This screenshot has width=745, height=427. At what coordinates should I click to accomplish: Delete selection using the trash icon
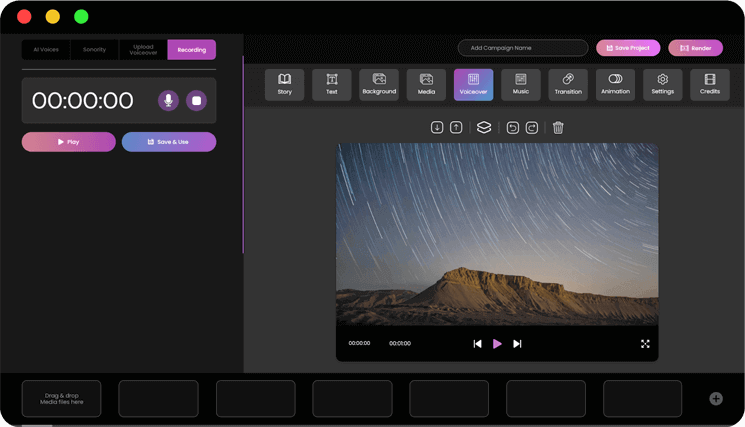pyautogui.click(x=558, y=127)
